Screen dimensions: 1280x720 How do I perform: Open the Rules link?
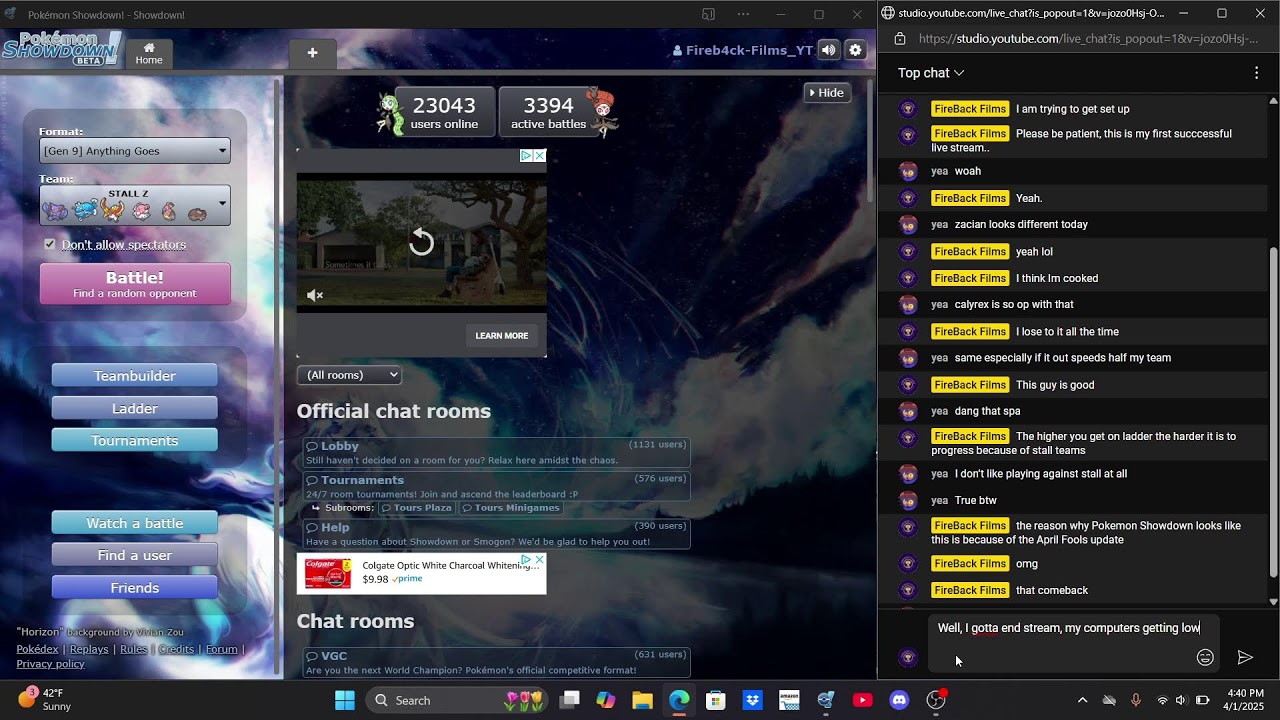coord(133,649)
